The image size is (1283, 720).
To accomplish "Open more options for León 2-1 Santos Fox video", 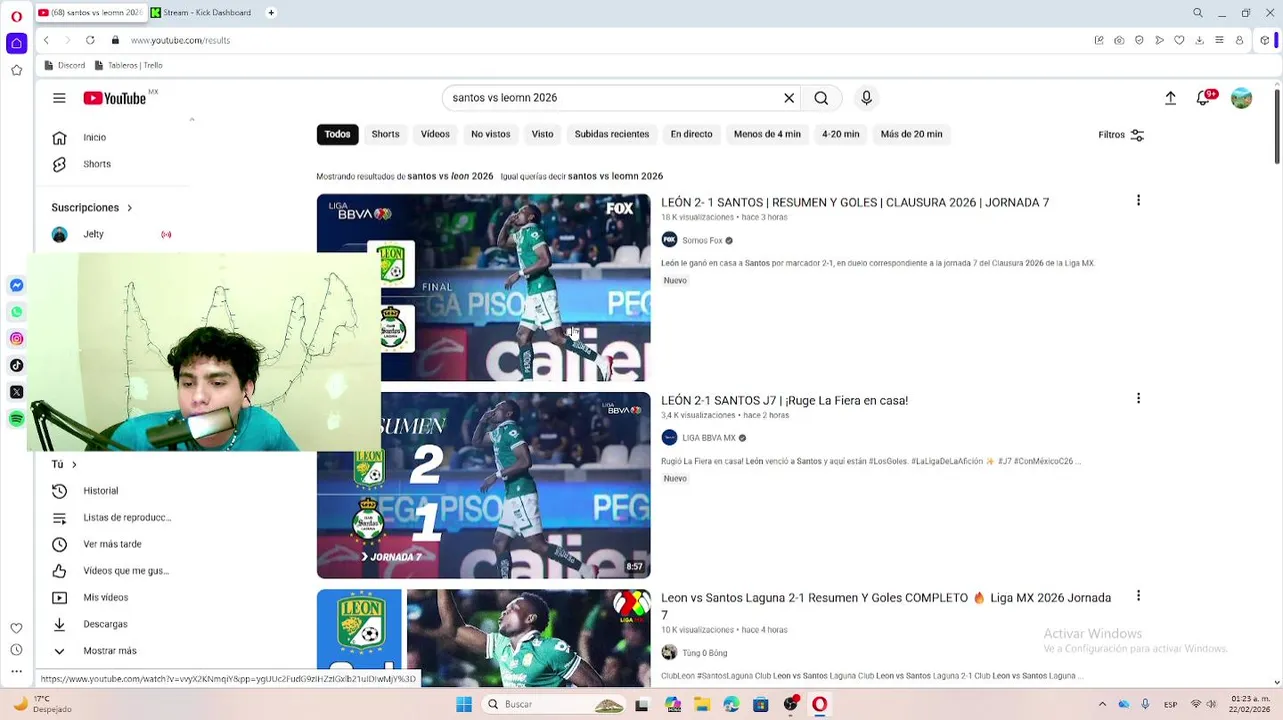I will 1138,201.
